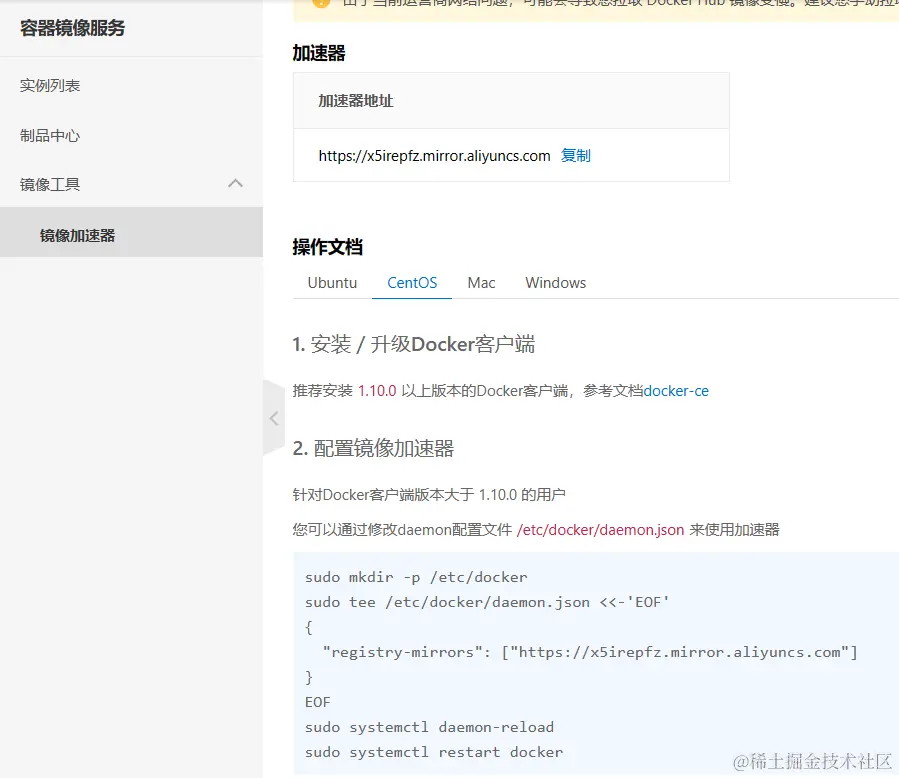Click the accelerator URL https://x5irepfz.mirror.aliyuncs.com

coord(434,156)
